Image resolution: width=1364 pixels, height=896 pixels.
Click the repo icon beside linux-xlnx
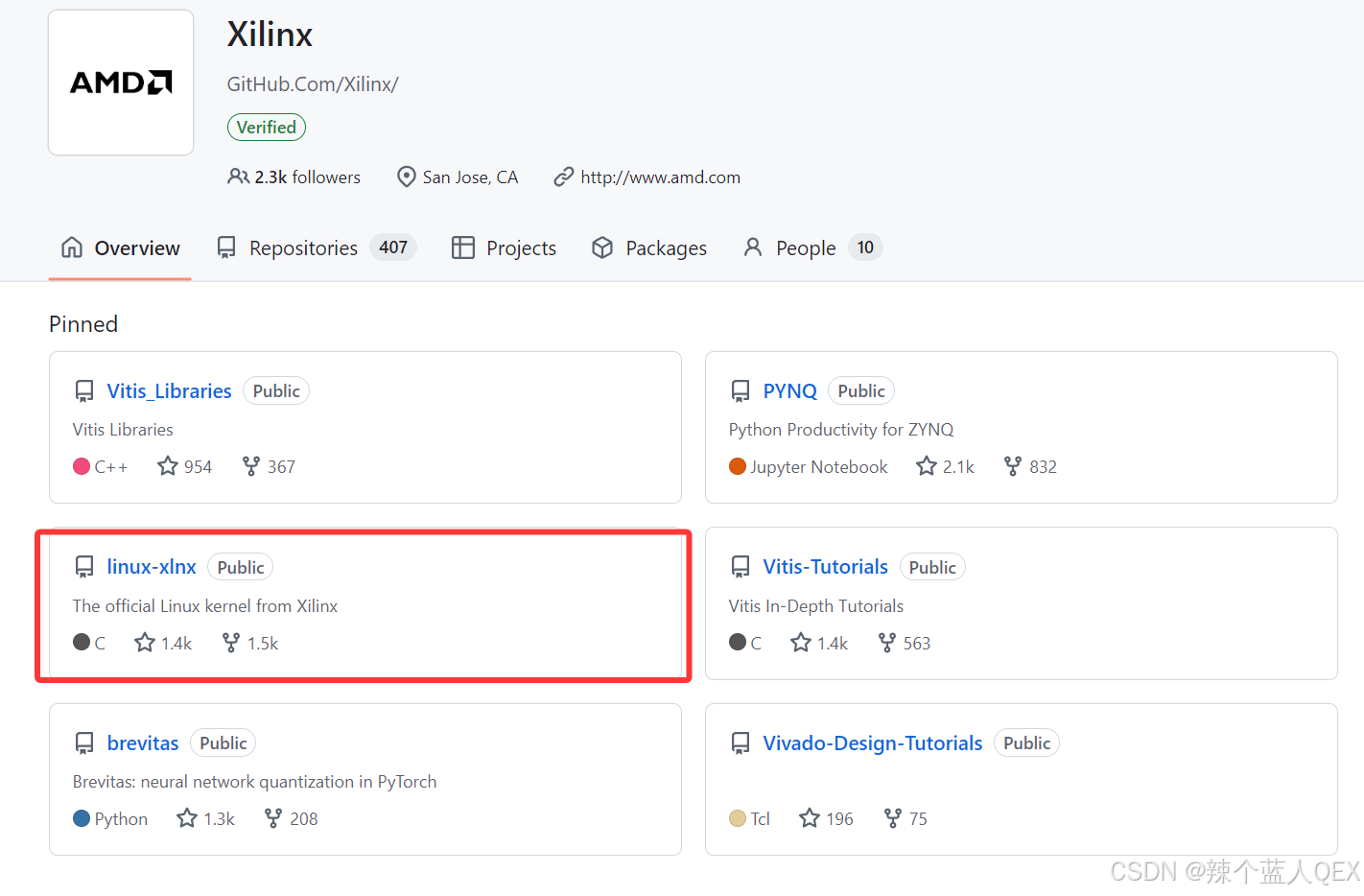(x=84, y=567)
